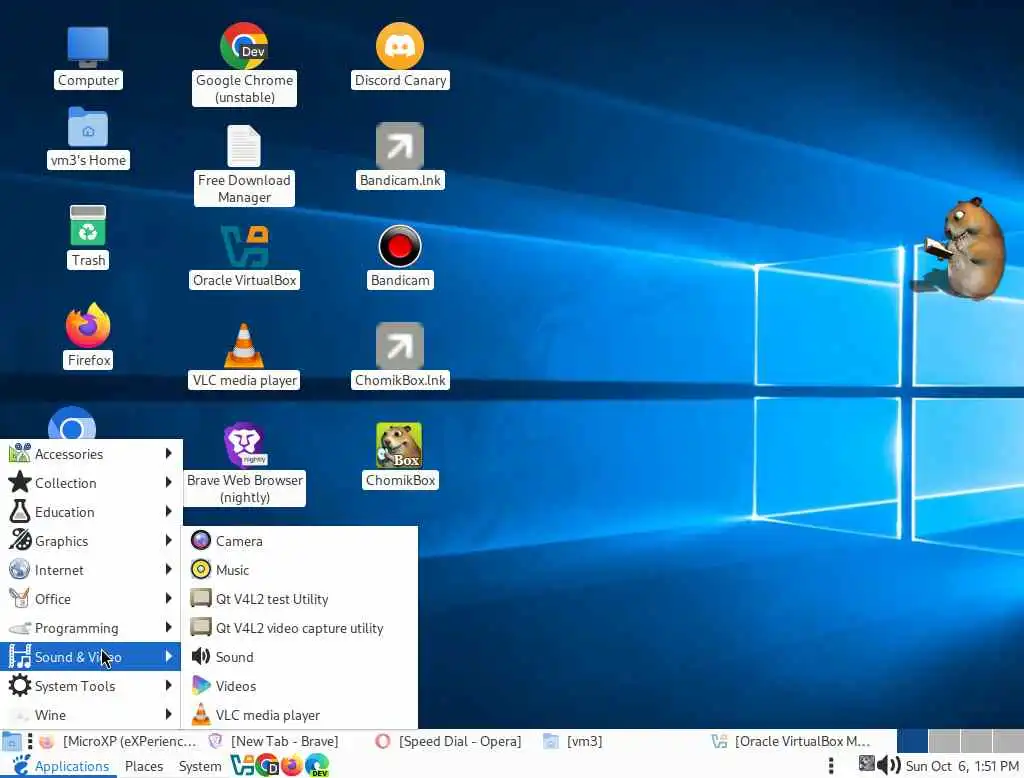1024x778 pixels.
Task: Launch Camera from the Sound & Video menu
Action: [x=300, y=541]
